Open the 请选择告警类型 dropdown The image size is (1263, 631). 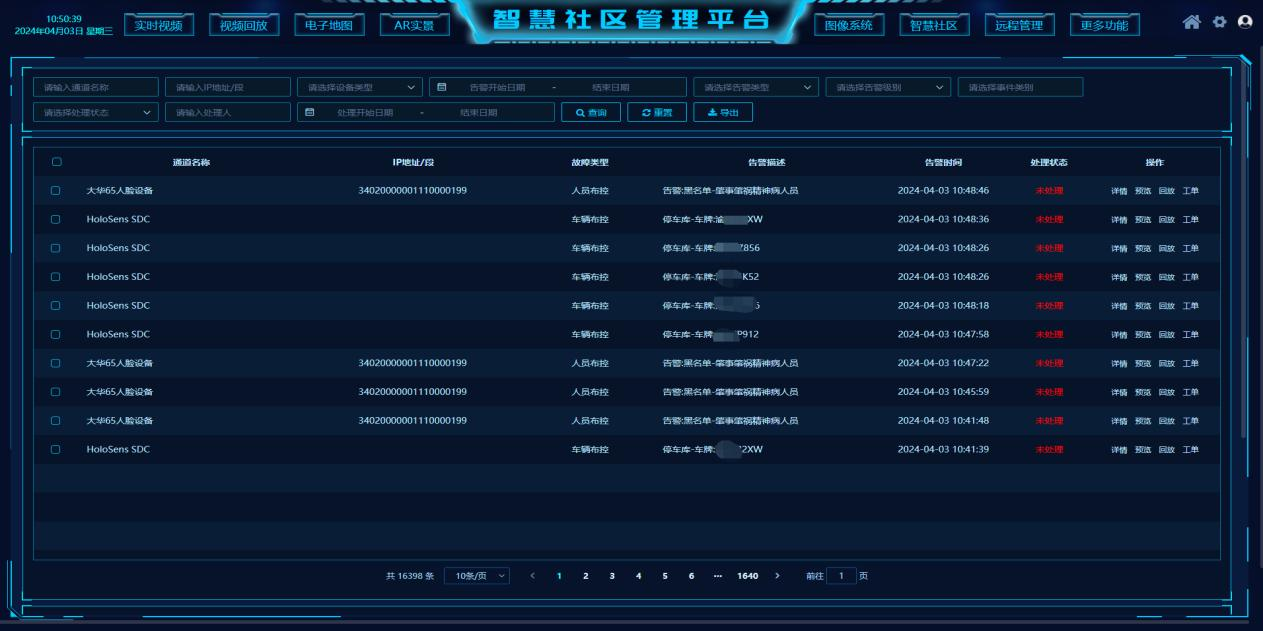(756, 87)
